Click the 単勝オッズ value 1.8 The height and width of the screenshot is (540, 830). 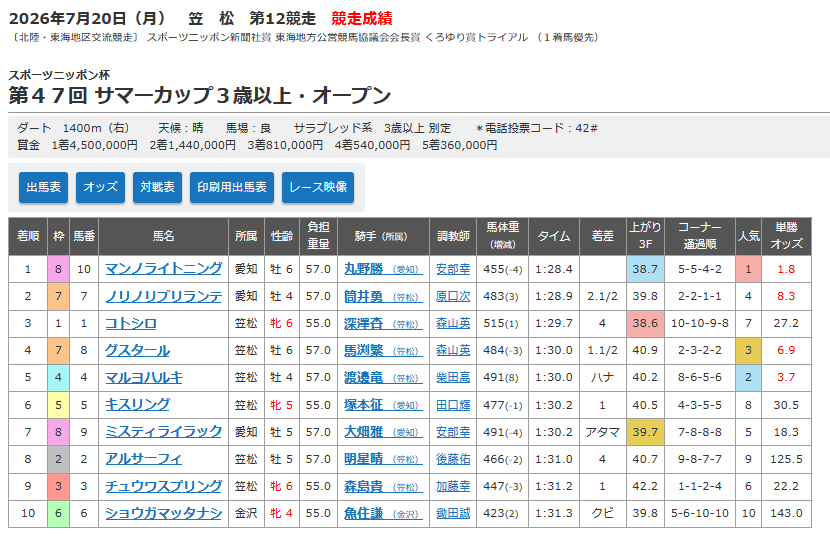pyautogui.click(x=786, y=269)
